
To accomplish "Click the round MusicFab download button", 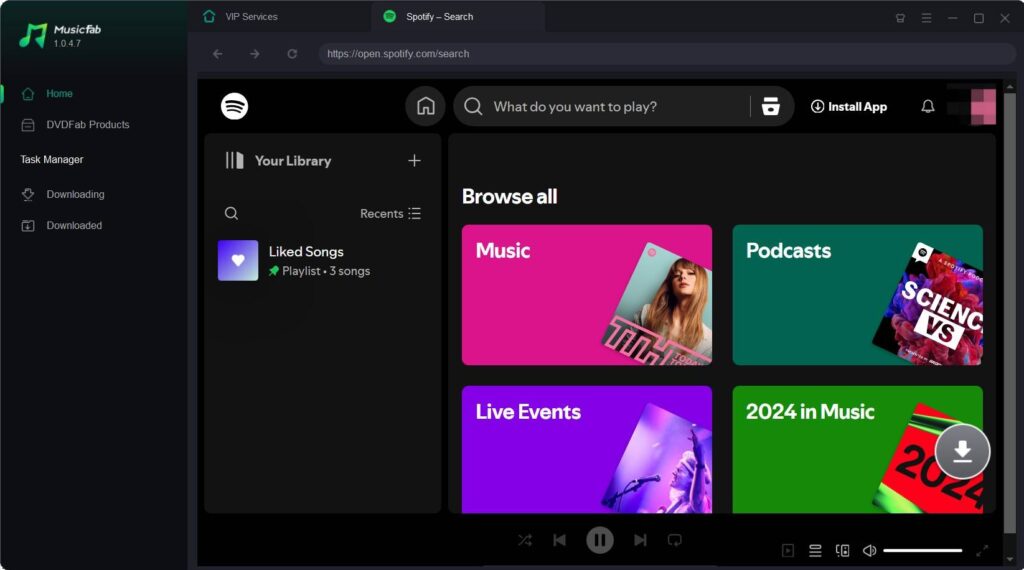I will [962, 451].
